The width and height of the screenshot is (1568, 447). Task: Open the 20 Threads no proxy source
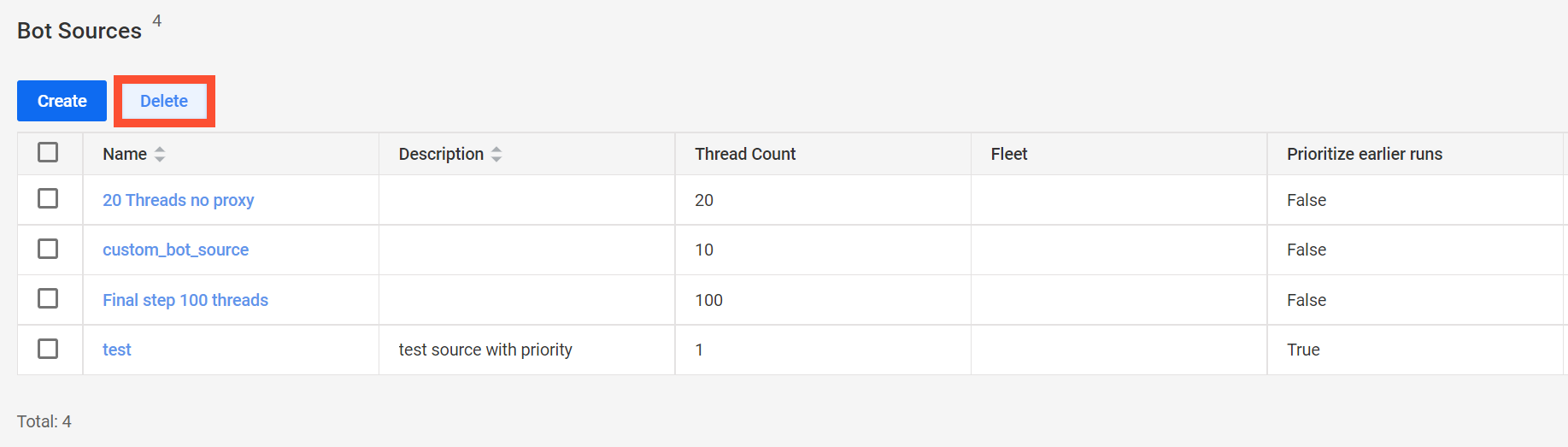coord(178,200)
